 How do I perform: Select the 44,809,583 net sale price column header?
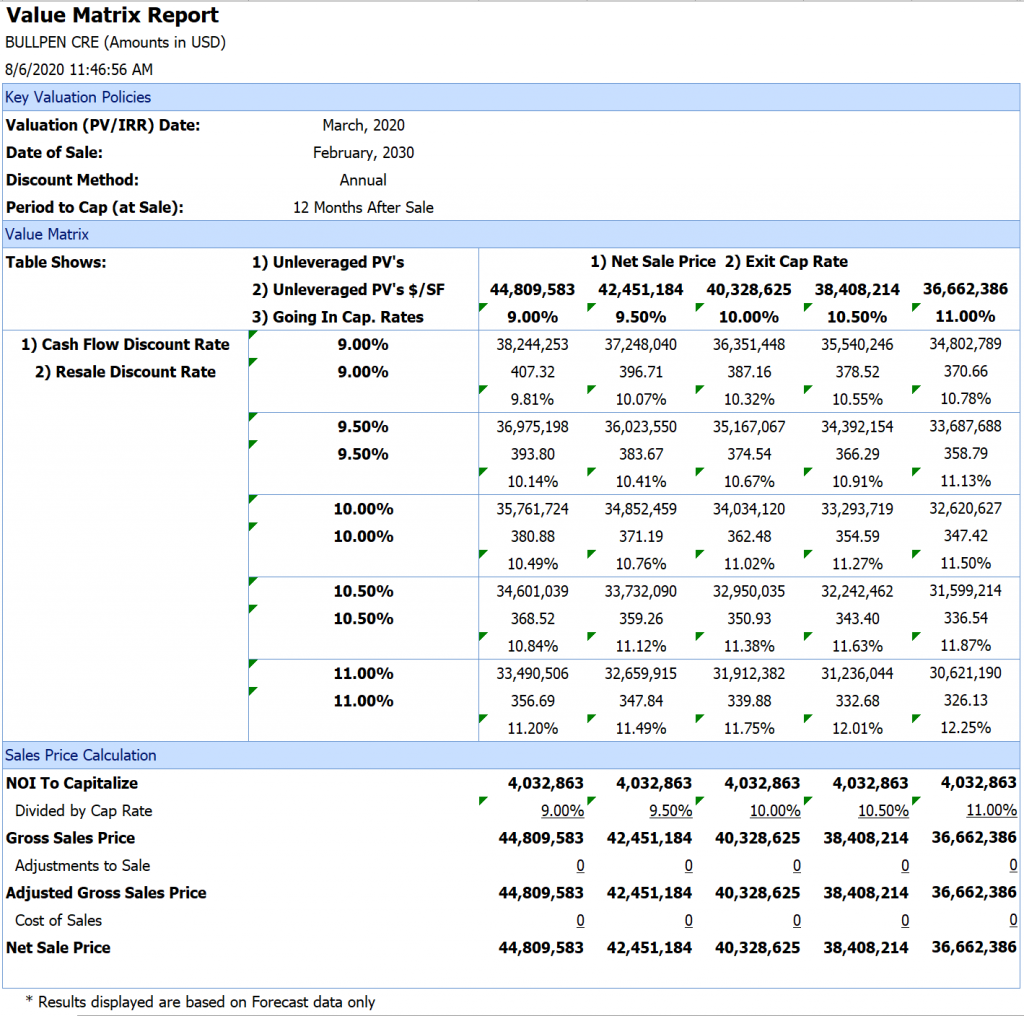tap(532, 289)
